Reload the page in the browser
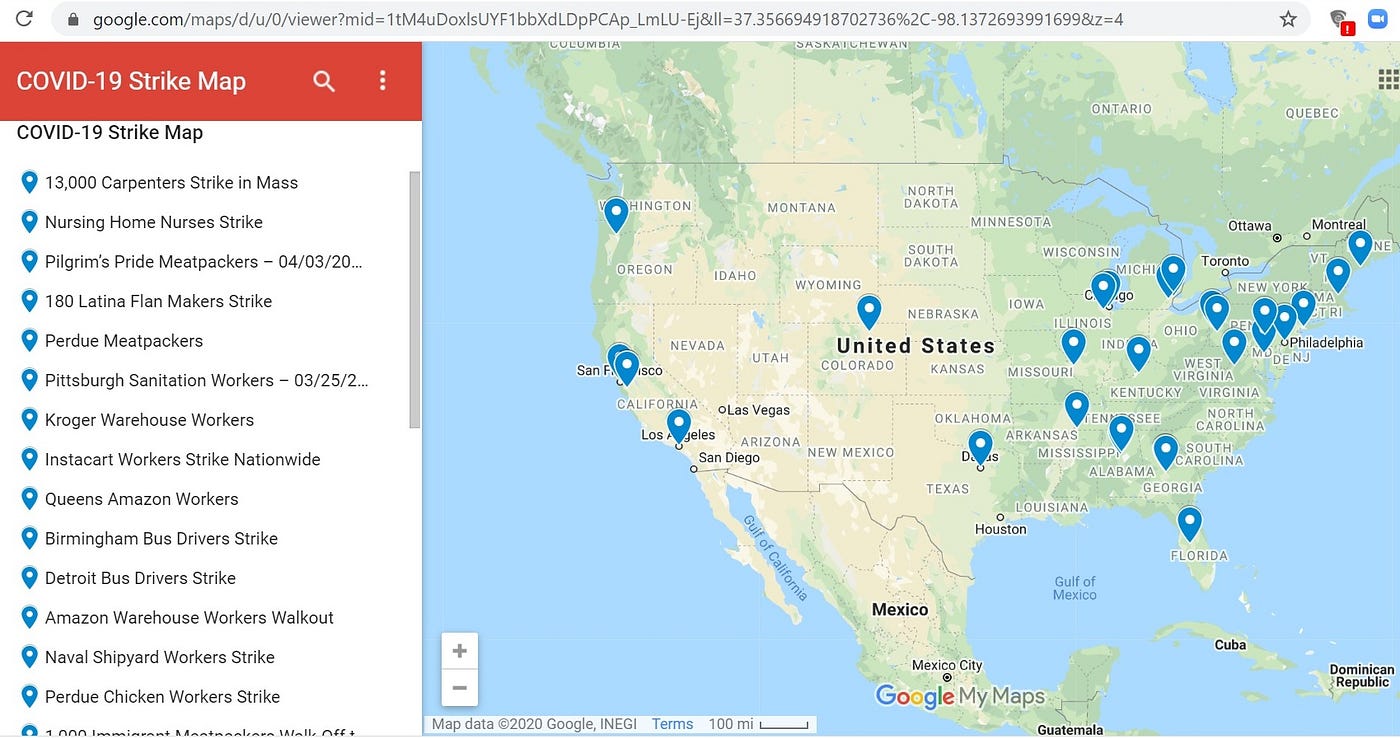 click(23, 19)
